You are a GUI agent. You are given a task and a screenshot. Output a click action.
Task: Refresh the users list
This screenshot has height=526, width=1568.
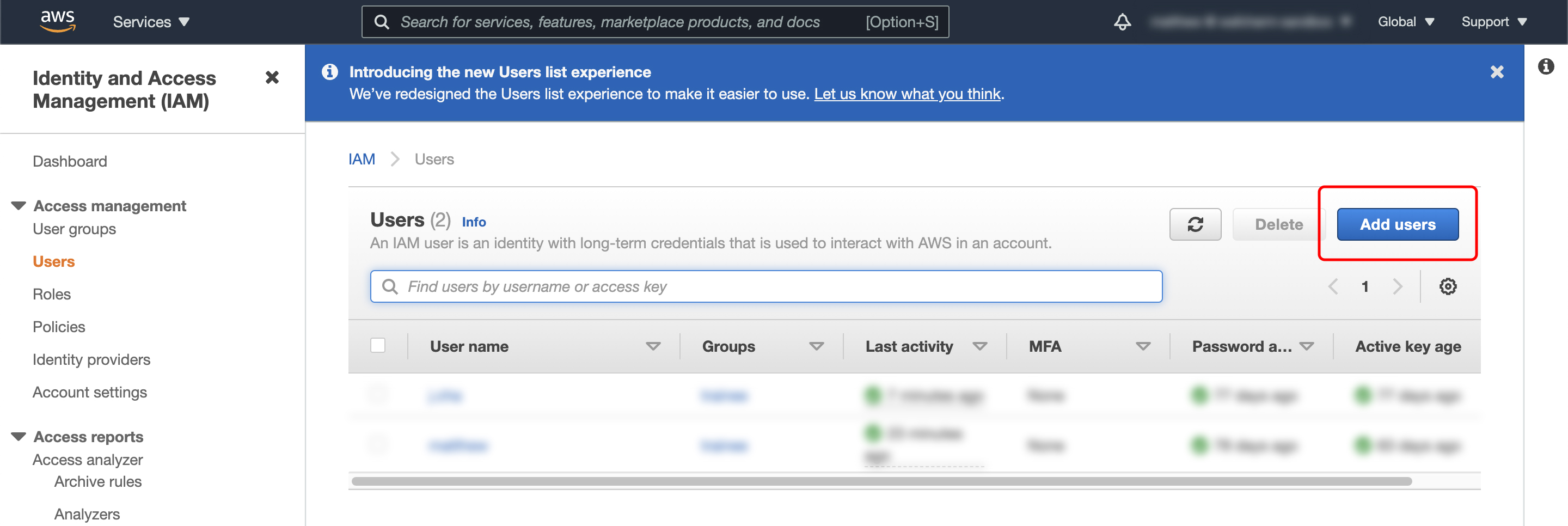1195,224
